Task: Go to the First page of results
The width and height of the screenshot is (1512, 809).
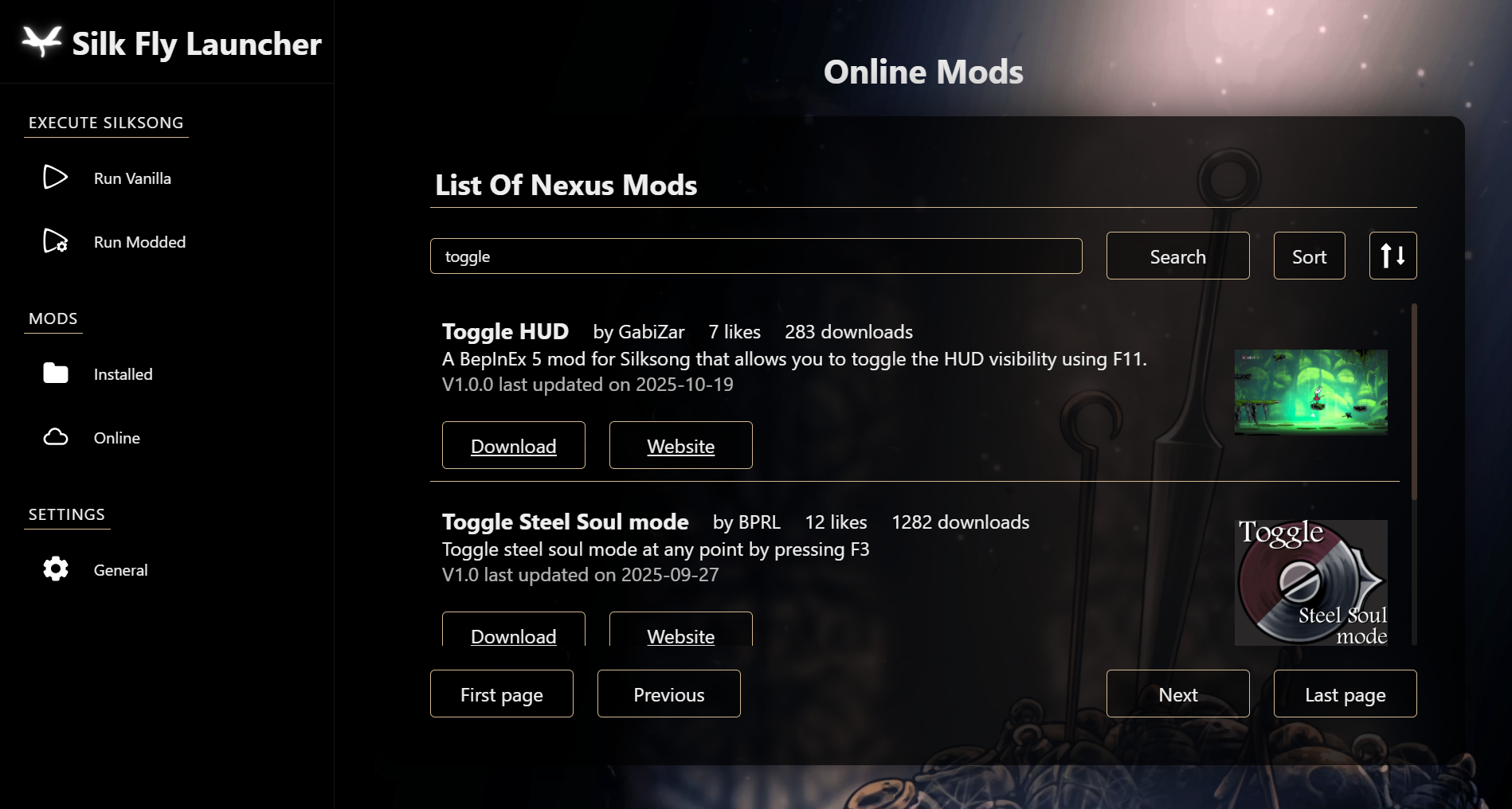Action: click(x=501, y=694)
